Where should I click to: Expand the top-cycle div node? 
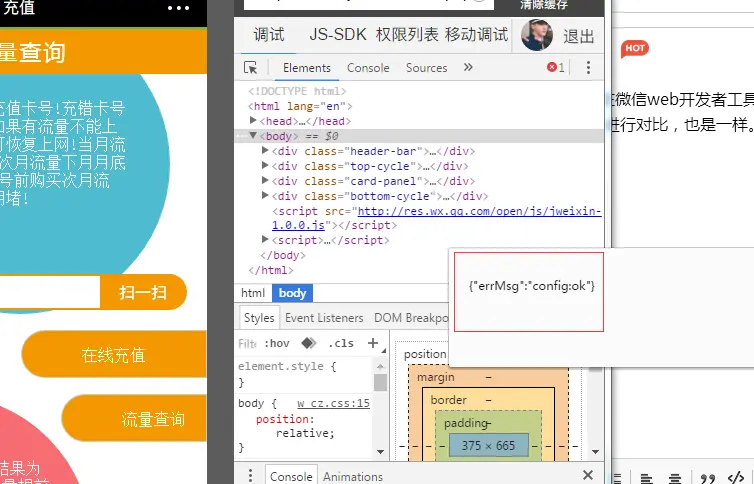[264, 165]
